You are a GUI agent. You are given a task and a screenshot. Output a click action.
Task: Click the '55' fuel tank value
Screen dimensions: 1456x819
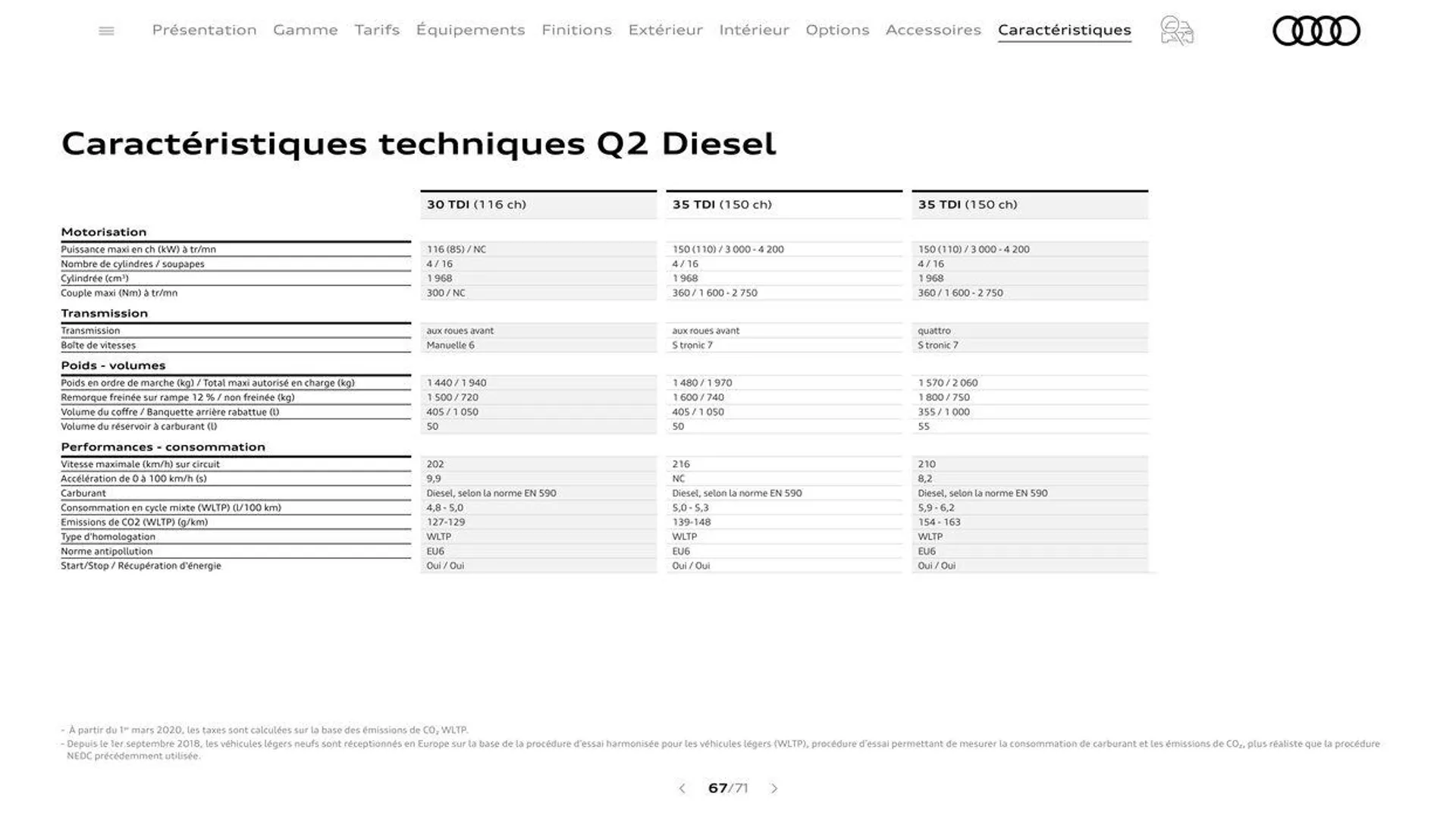[924, 426]
